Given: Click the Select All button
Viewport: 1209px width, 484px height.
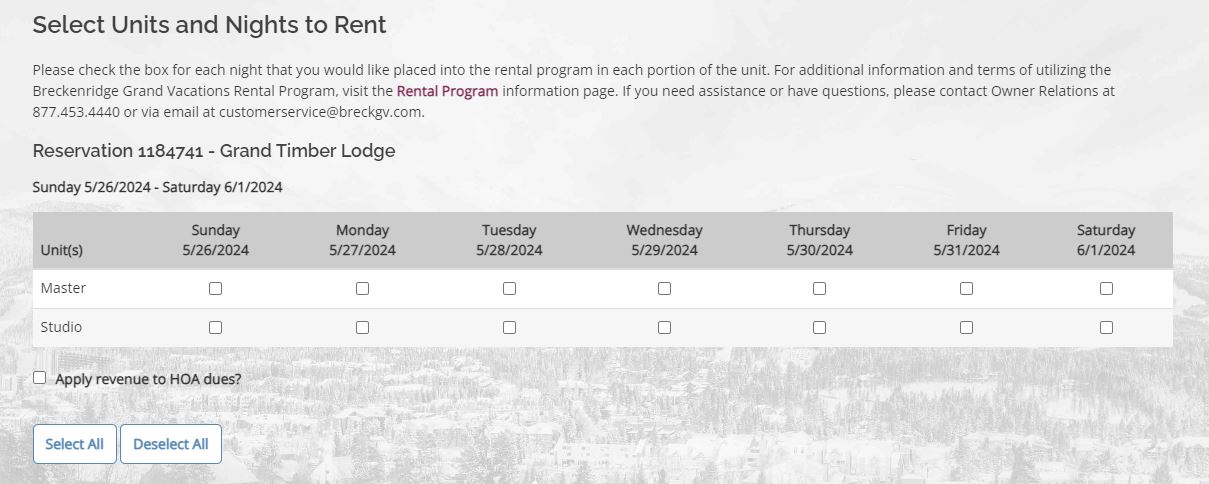Looking at the screenshot, I should (75, 444).
